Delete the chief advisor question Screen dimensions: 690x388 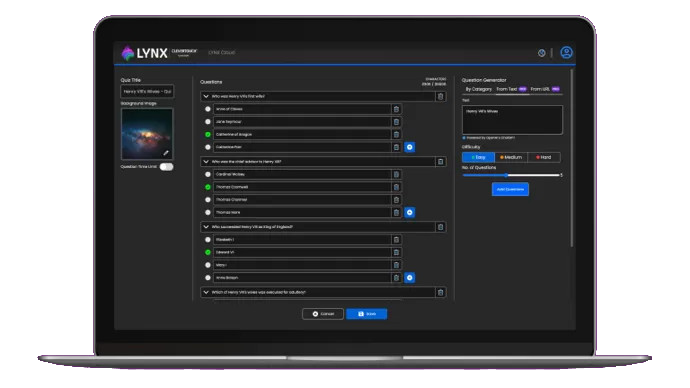(x=440, y=162)
